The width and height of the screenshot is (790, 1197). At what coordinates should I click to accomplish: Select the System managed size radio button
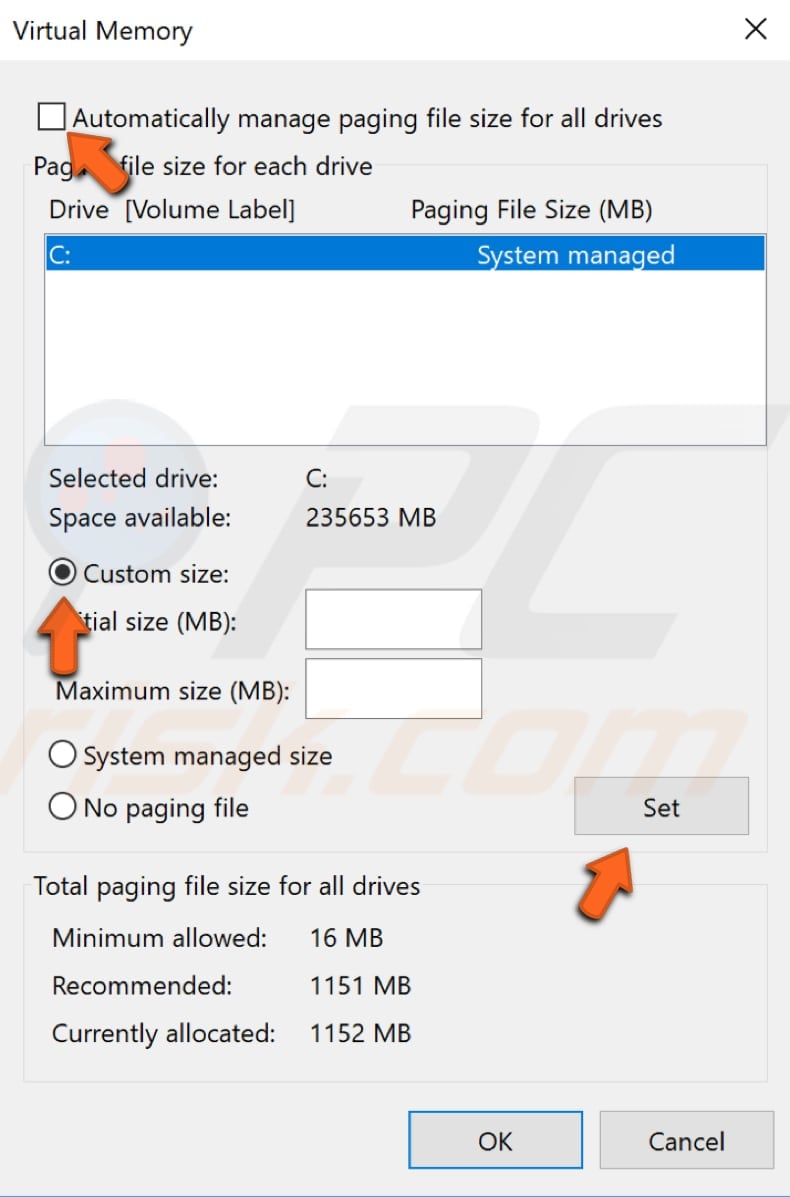pos(61,755)
